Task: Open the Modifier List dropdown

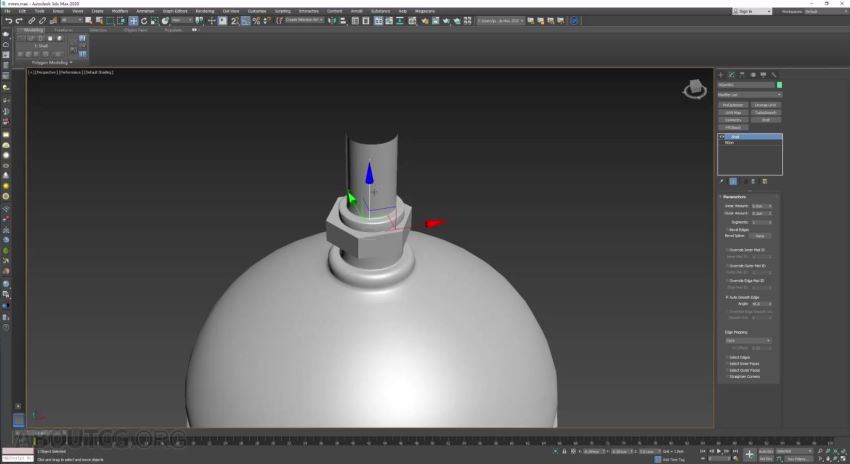Action: [750, 95]
